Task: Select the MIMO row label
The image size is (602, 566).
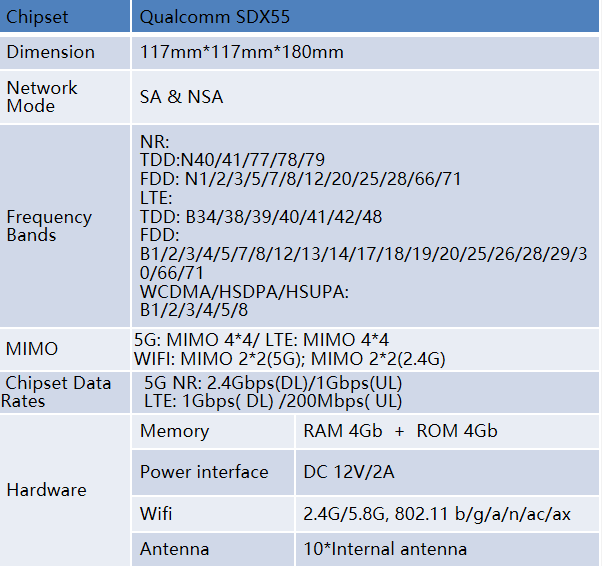Action: [32, 349]
